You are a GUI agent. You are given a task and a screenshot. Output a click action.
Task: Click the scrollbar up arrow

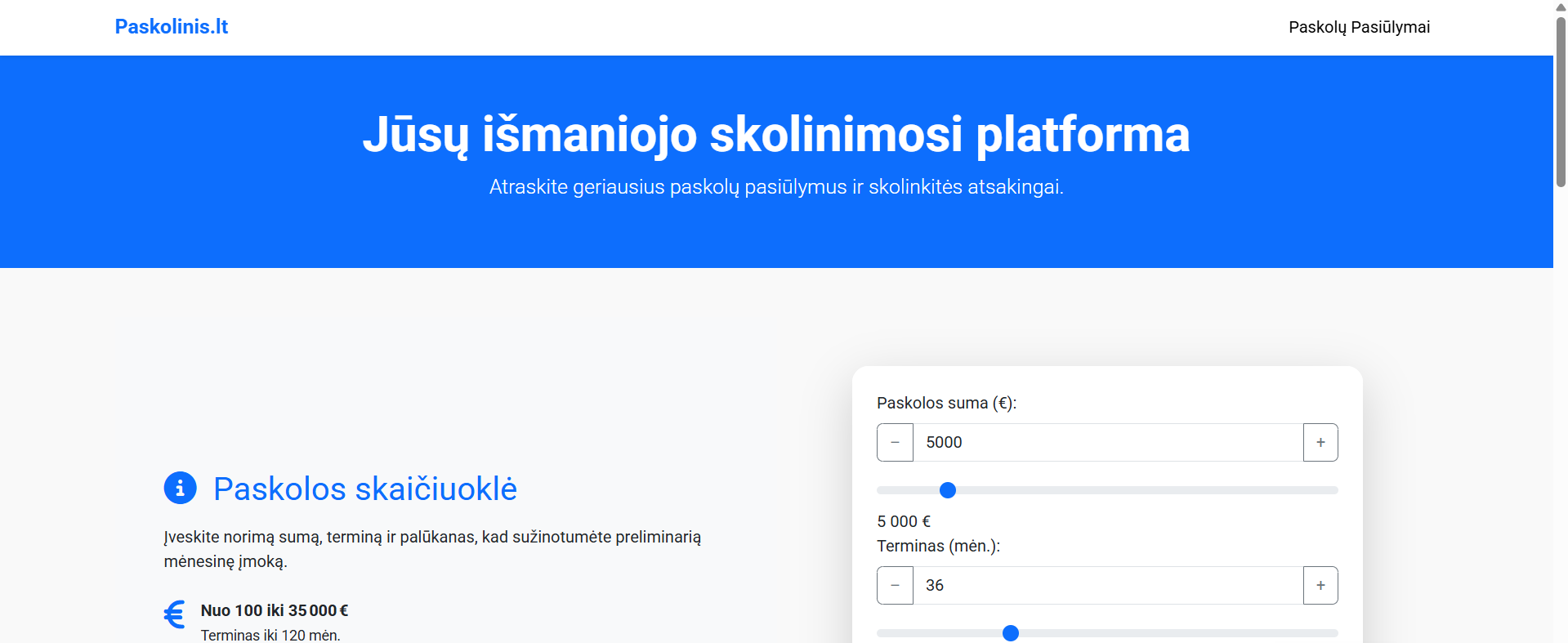1560,7
